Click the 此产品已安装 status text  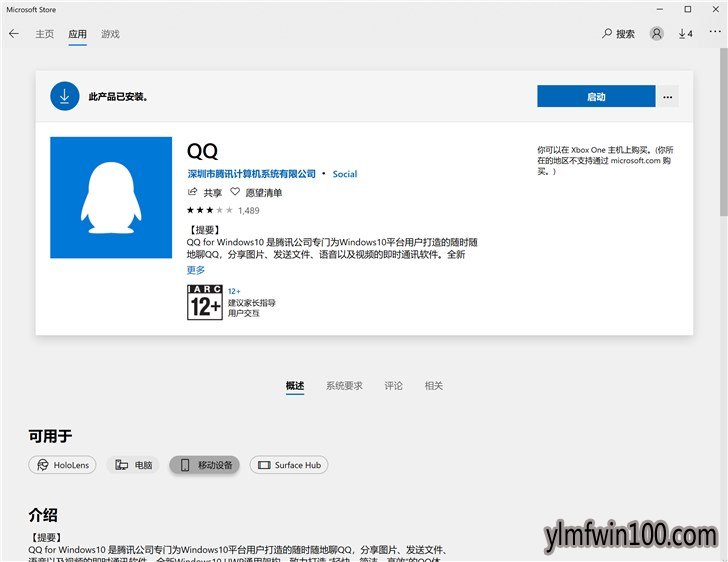[118, 97]
